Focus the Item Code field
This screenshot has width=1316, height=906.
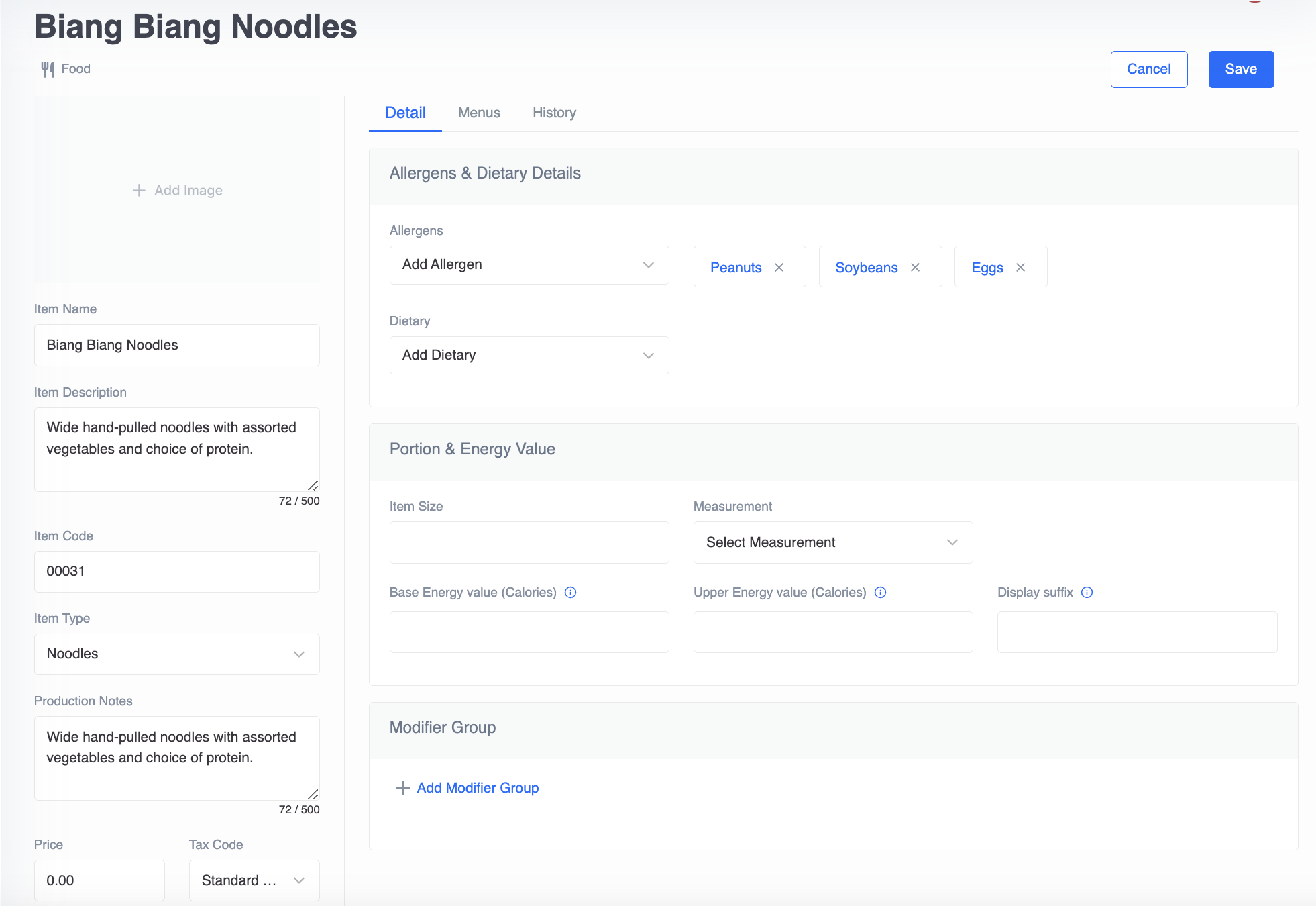tap(177, 572)
